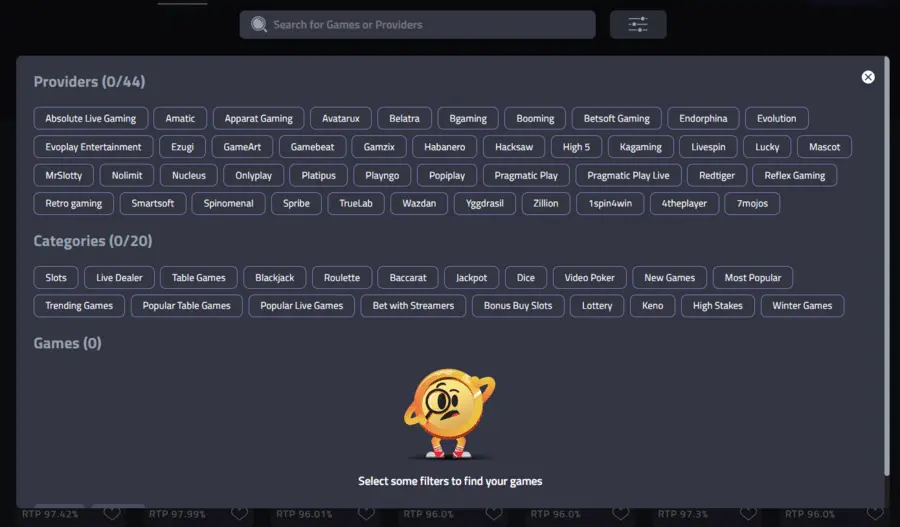Select the Booming provider chip

click(x=535, y=118)
